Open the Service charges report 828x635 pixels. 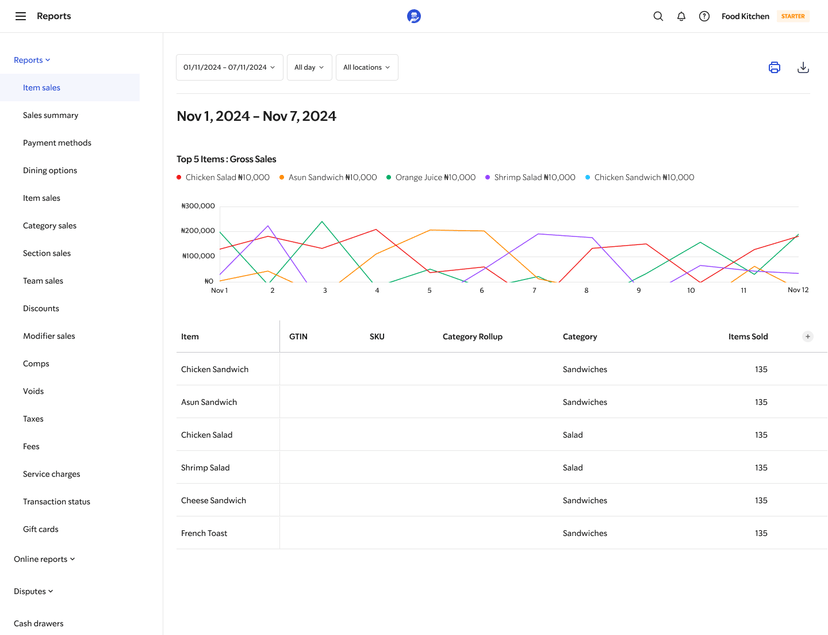(51, 474)
